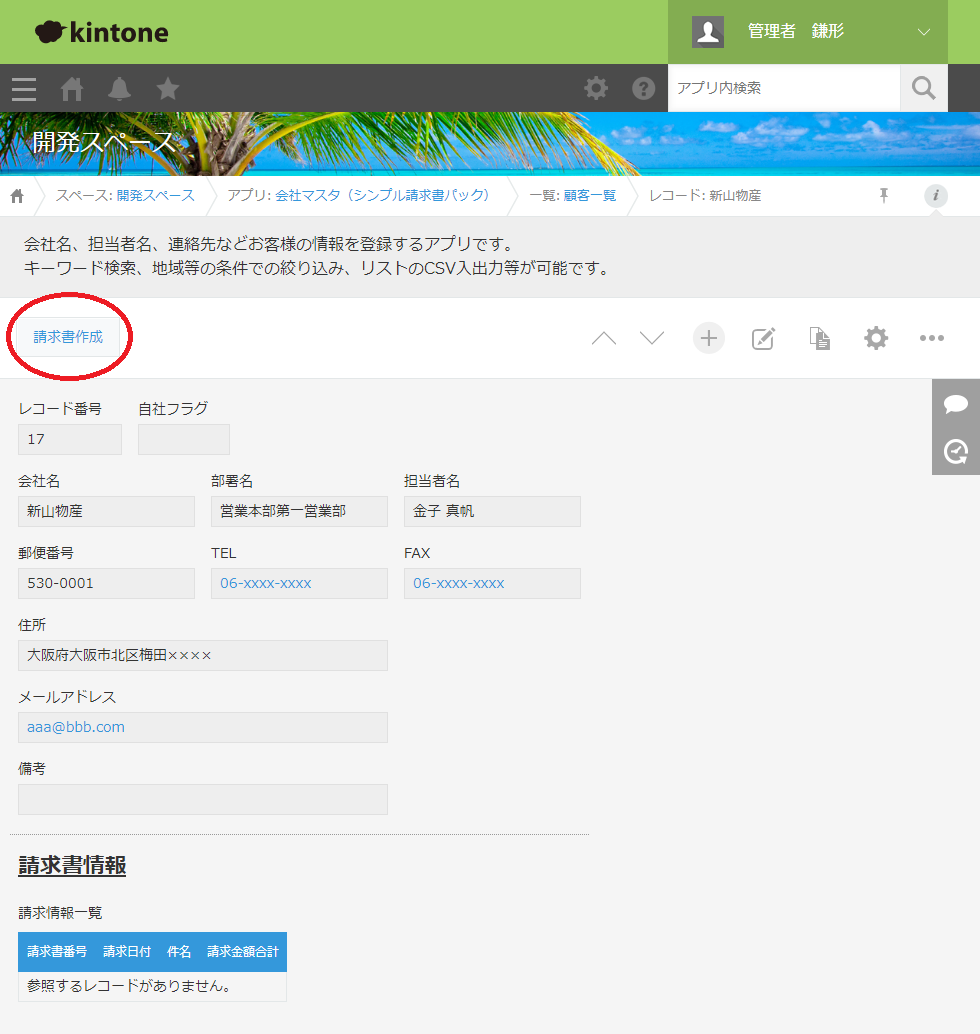Click the 請求書番号 column header
This screenshot has width=980, height=1034.
tap(57, 952)
